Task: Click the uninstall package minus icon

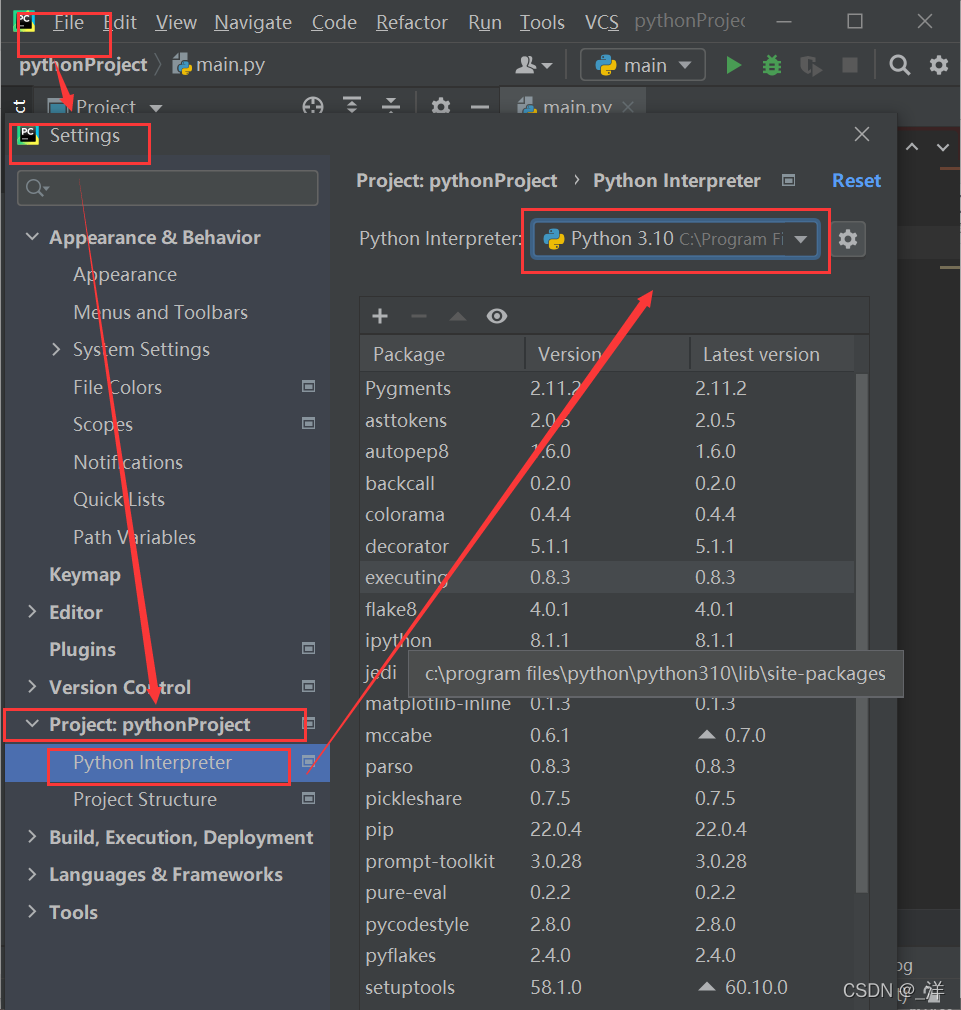Action: click(419, 316)
